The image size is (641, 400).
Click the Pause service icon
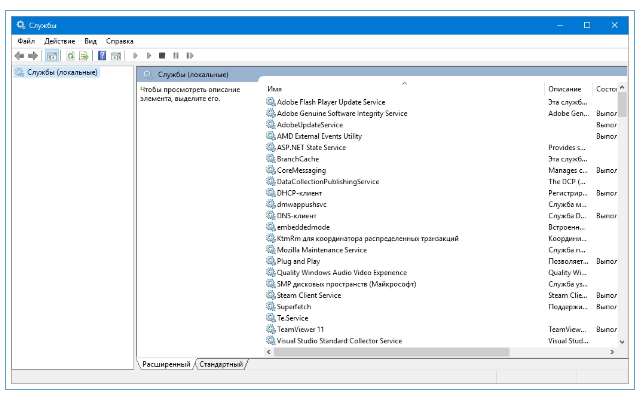(176, 56)
